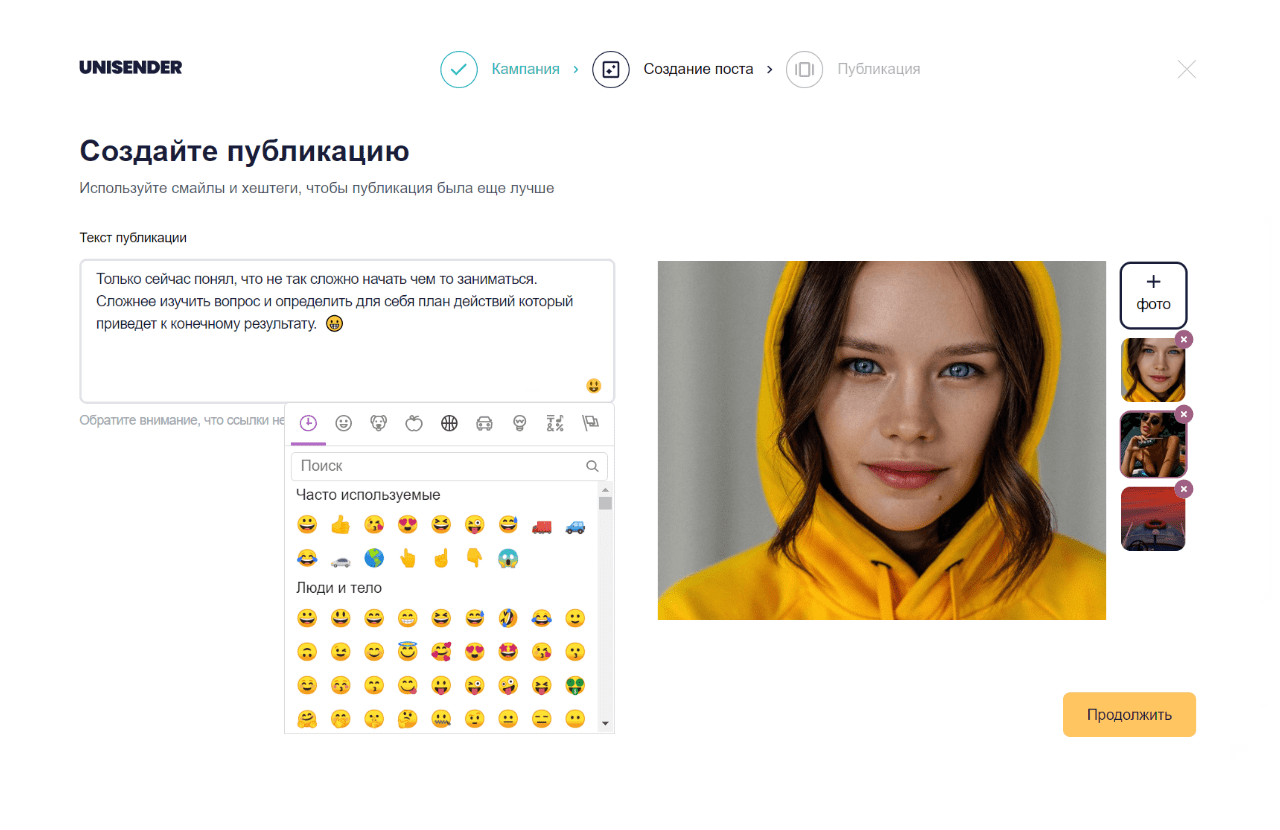
Task: Go back to the Кампания step
Action: [x=525, y=69]
